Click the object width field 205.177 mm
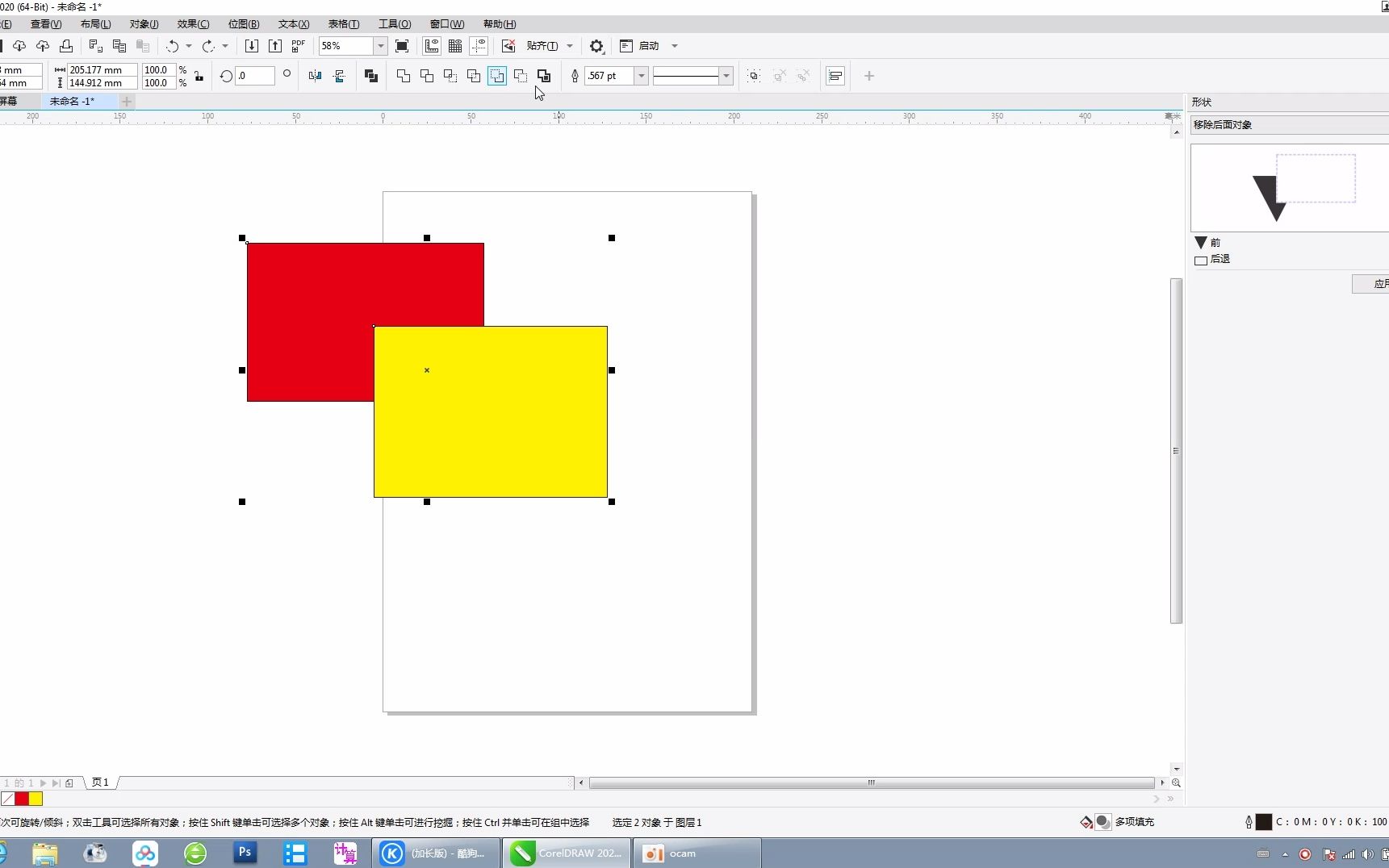1389x868 pixels. [103, 70]
